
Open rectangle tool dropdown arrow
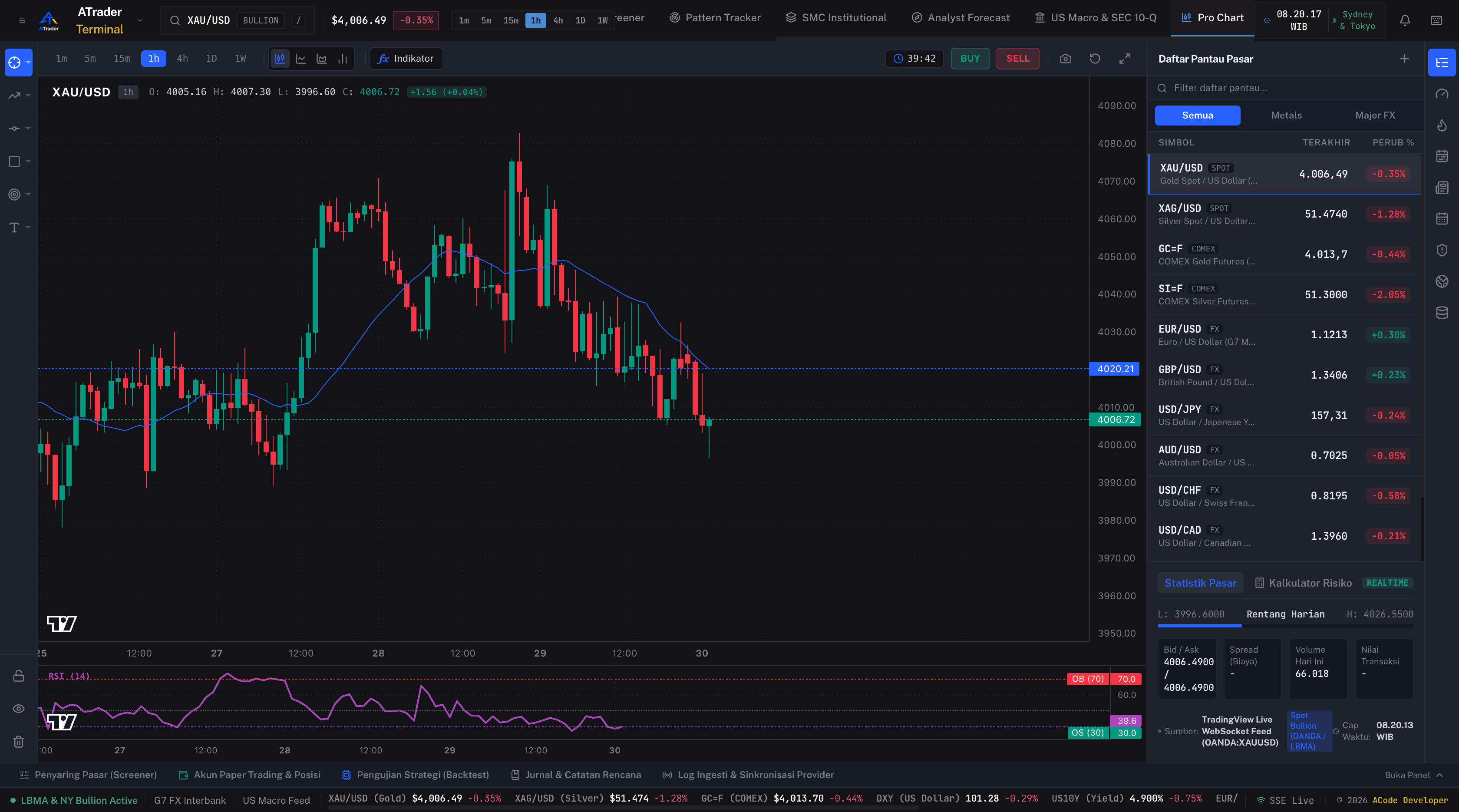click(x=28, y=162)
